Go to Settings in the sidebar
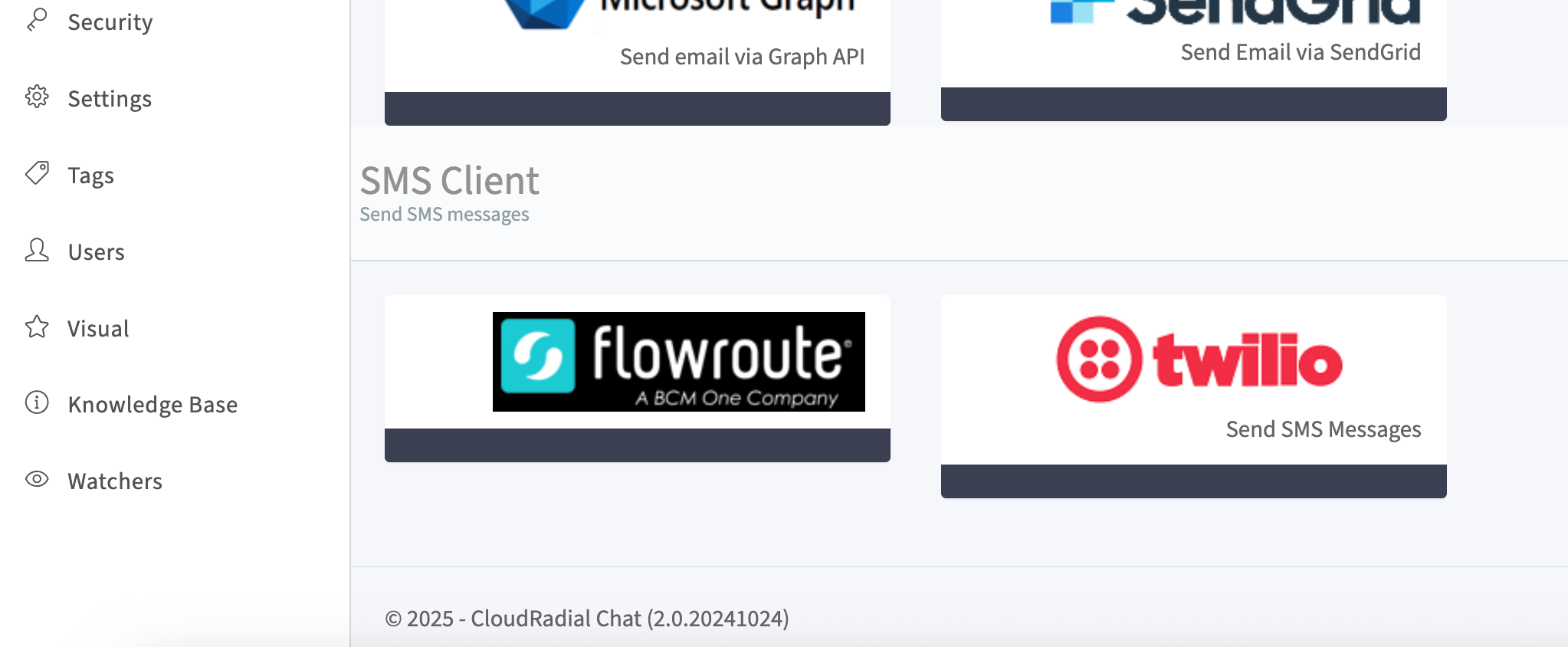Viewport: 1568px width, 647px height. [x=110, y=99]
